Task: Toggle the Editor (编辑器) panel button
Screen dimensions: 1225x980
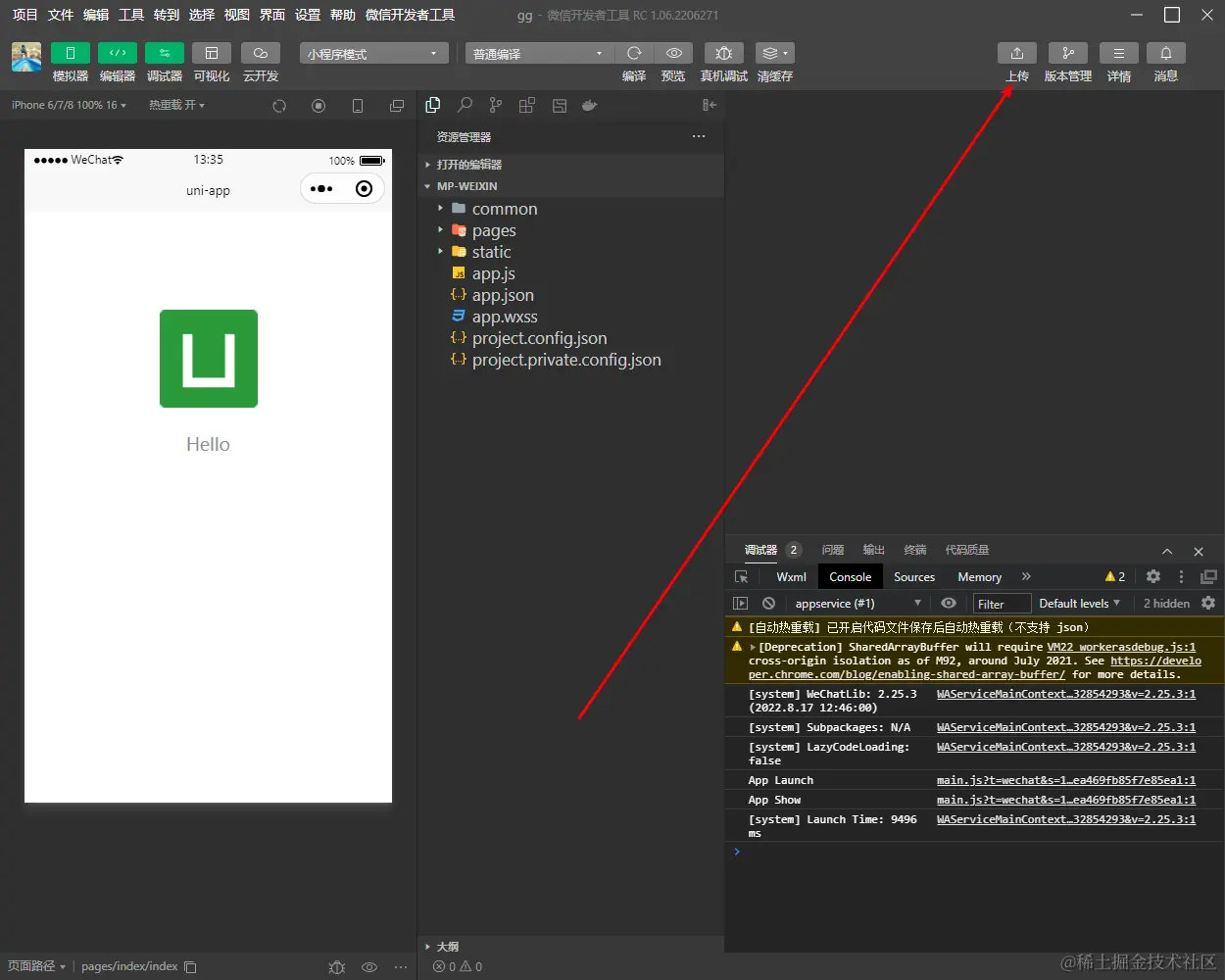Action: pos(118,53)
